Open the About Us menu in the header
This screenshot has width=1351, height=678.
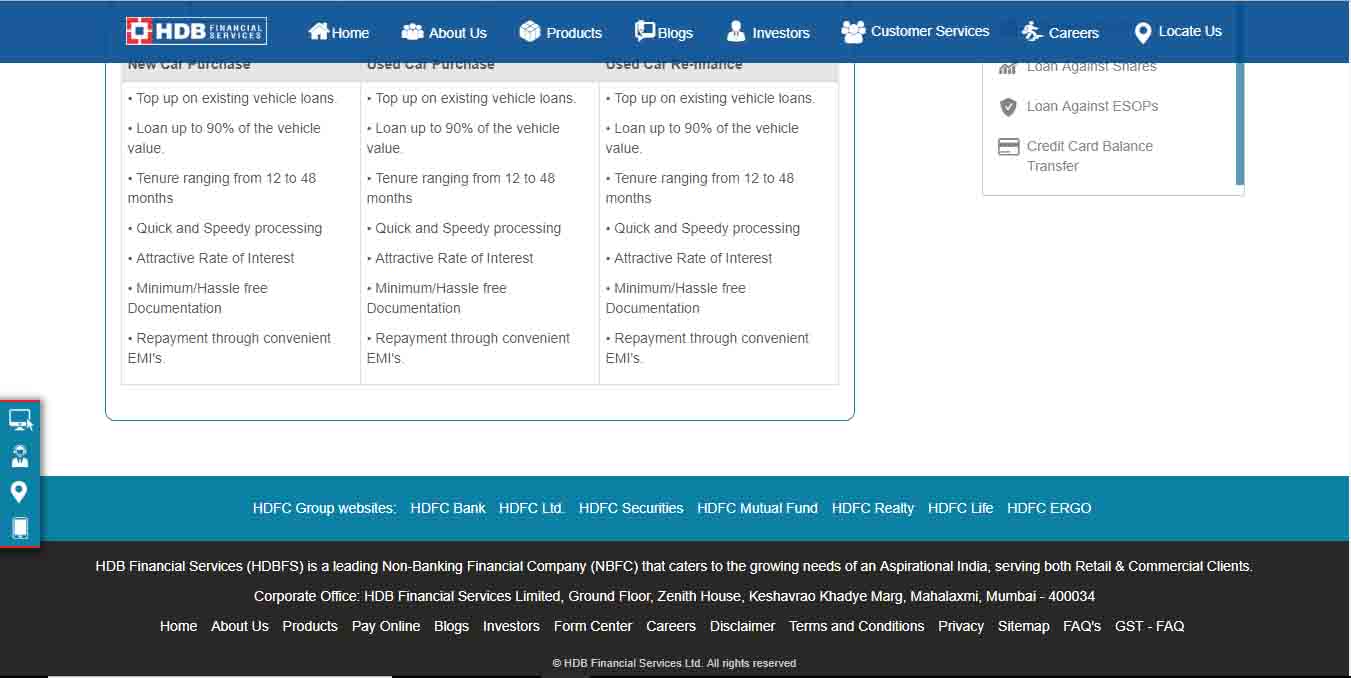click(x=444, y=32)
